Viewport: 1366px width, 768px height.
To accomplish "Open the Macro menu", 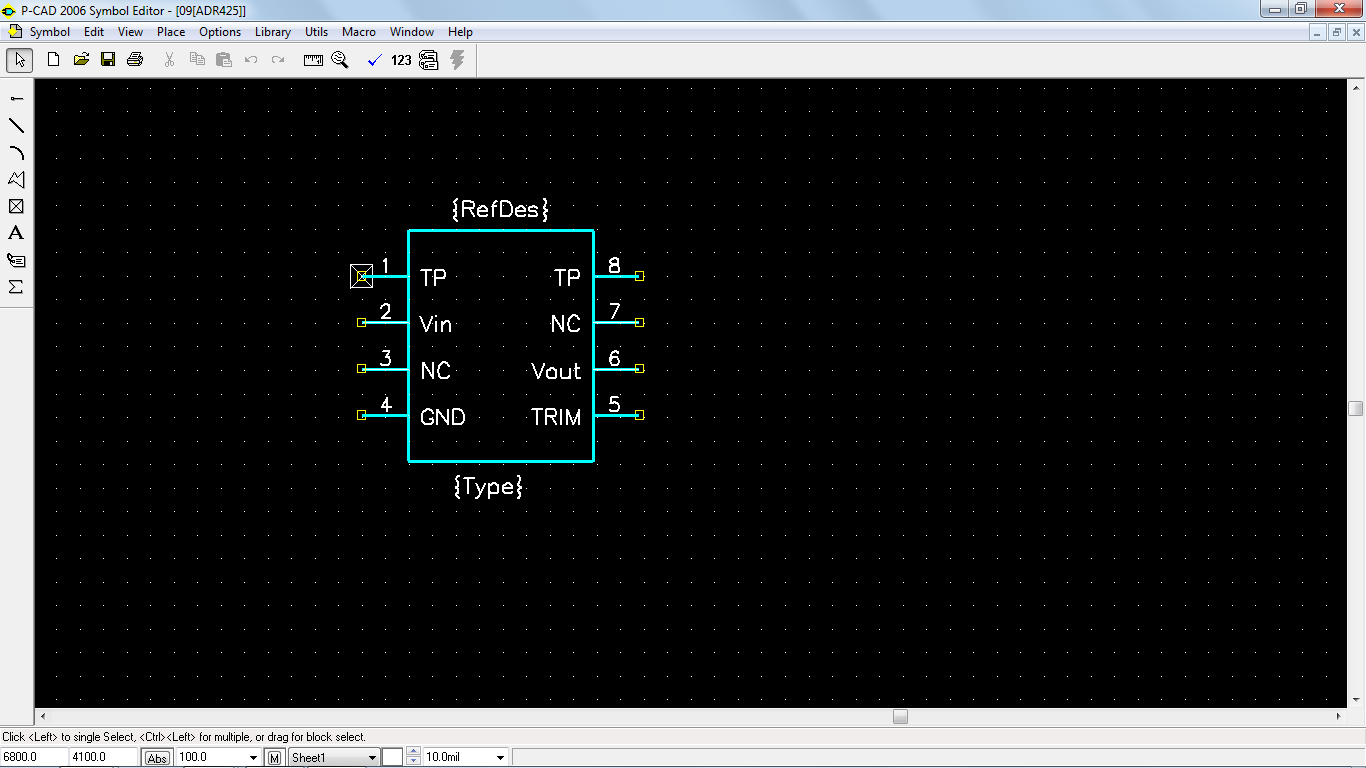I will coord(359,32).
